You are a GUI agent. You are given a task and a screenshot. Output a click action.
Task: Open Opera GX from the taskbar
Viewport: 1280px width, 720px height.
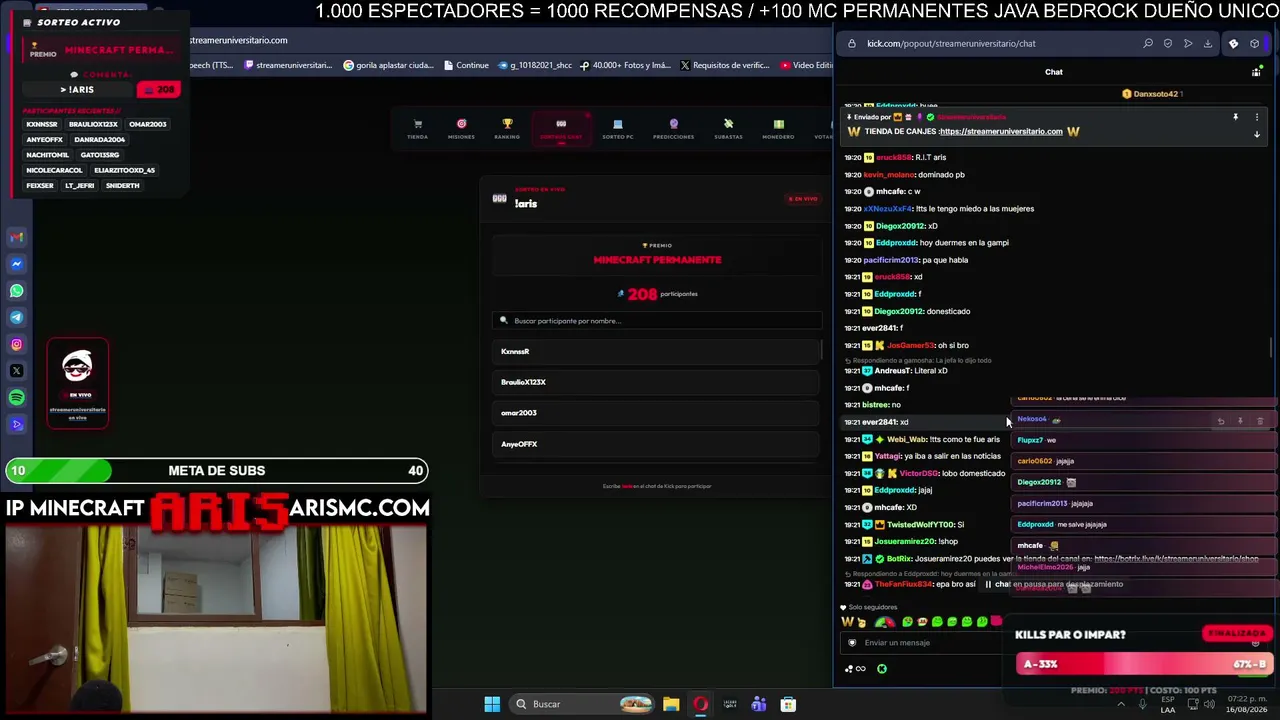coord(700,704)
